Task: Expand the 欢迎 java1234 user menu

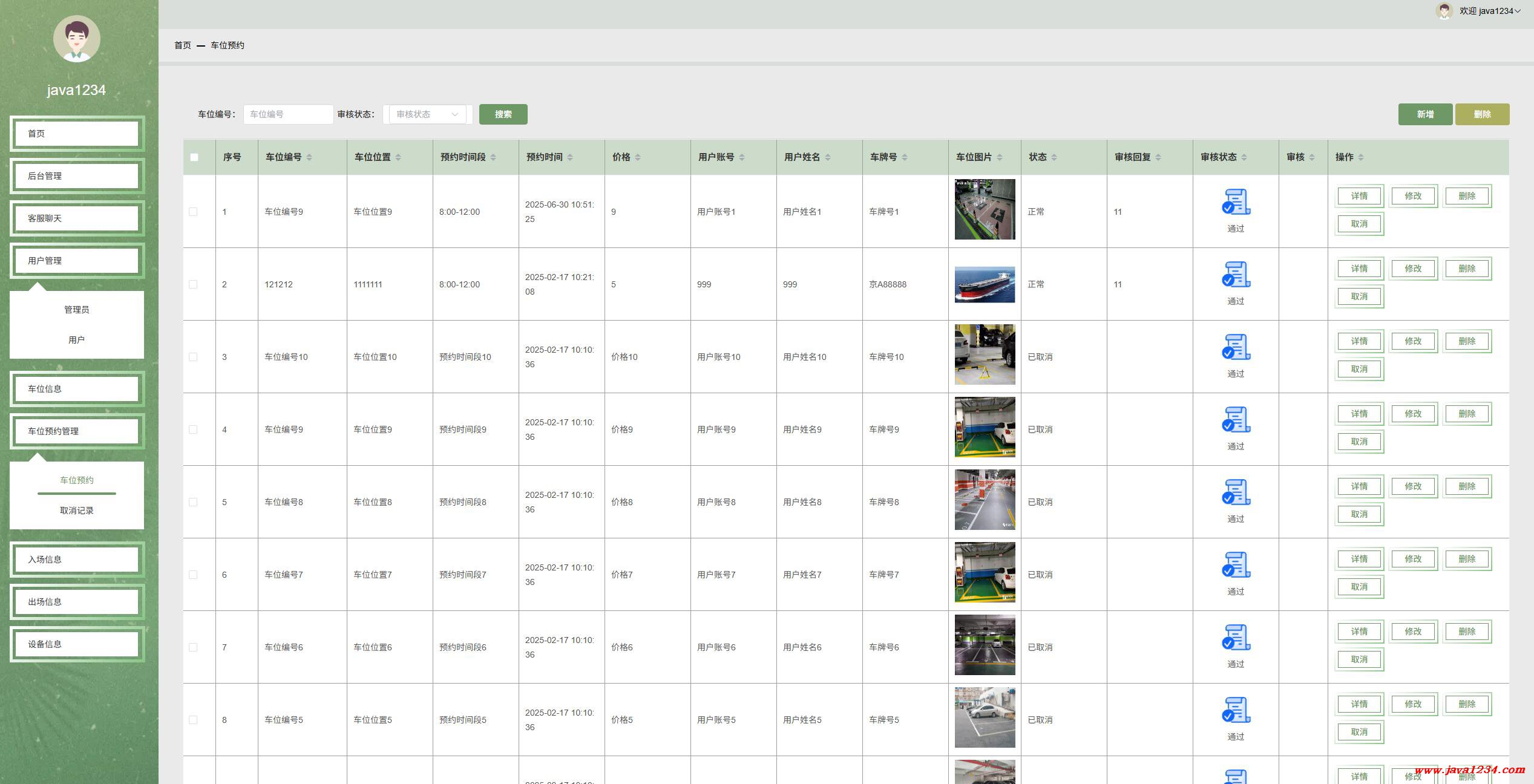Action: [1489, 11]
